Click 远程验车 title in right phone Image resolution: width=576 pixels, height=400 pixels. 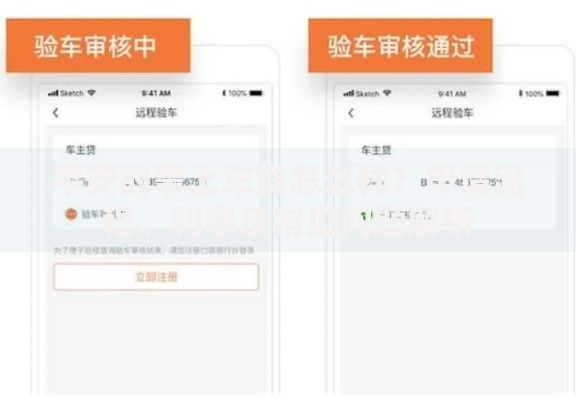[x=452, y=113]
